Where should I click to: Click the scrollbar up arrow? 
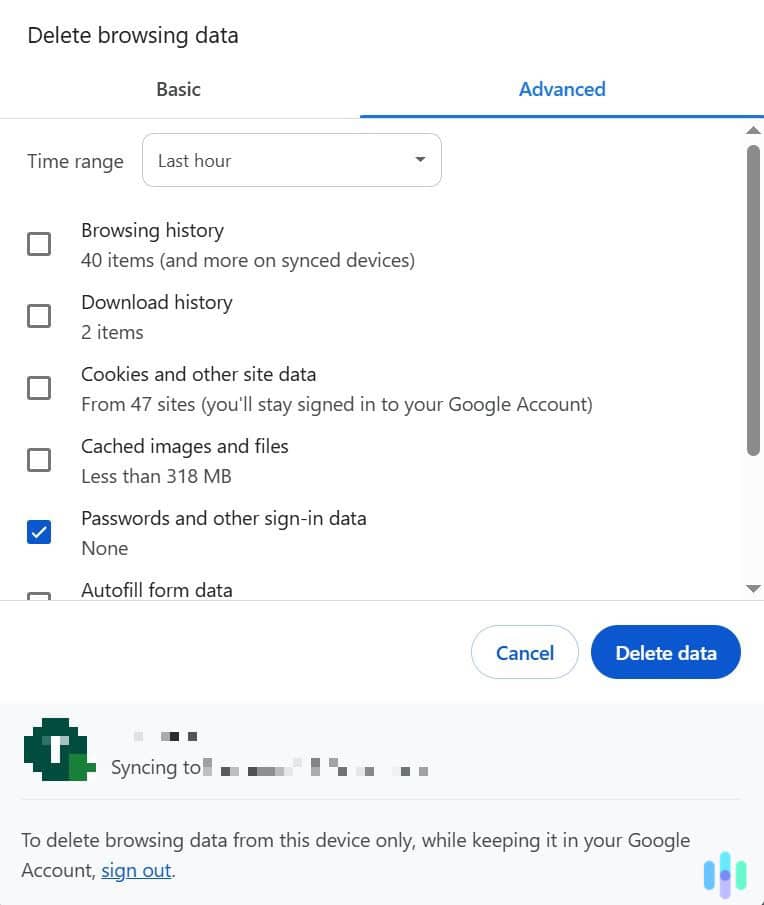pos(755,129)
